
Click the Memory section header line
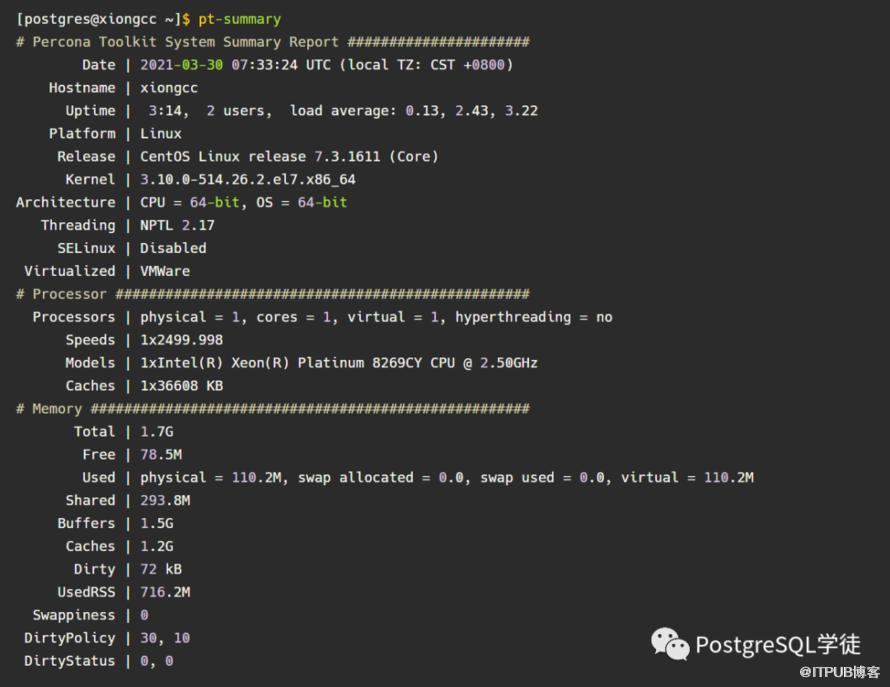[x=272, y=409]
